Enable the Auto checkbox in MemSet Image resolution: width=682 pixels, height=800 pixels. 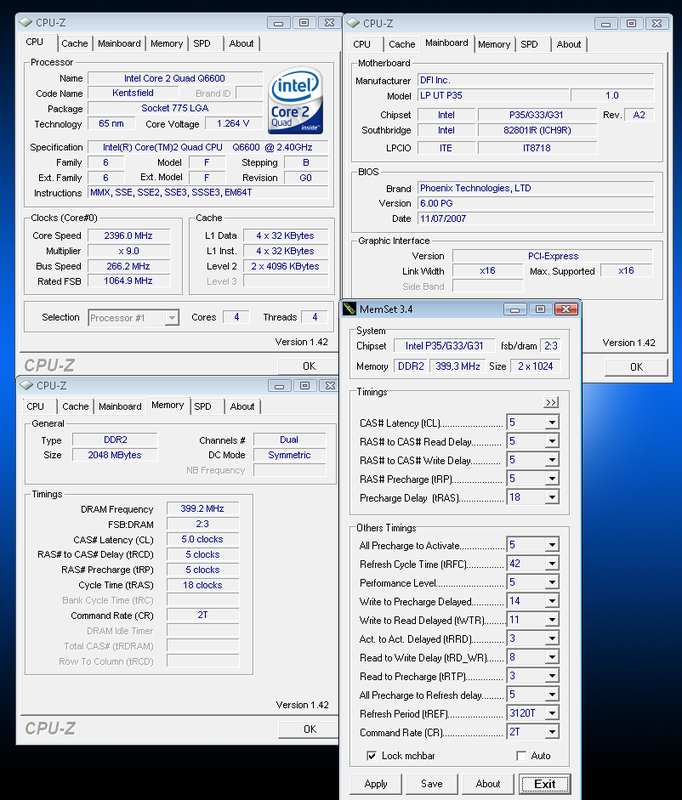521,756
